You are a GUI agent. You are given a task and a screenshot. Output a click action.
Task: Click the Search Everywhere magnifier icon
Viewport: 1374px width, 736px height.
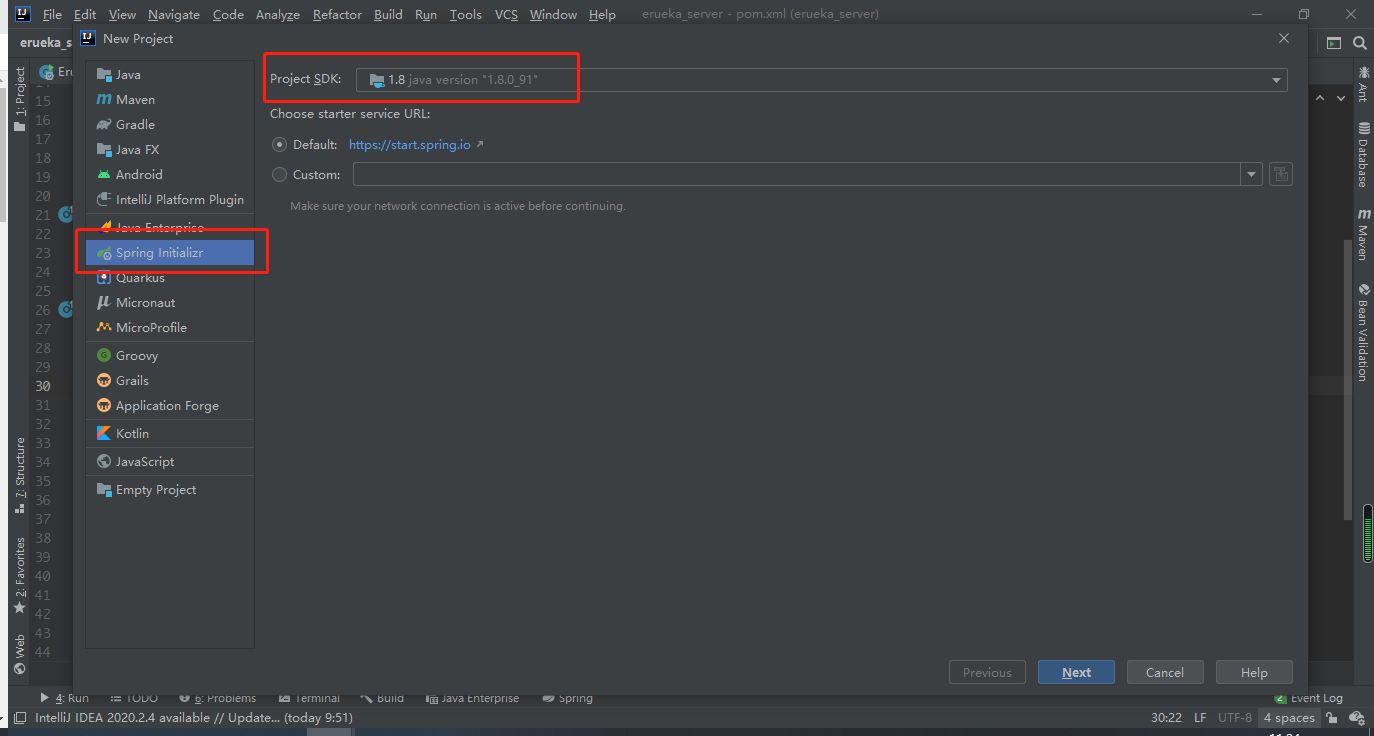[1360, 43]
